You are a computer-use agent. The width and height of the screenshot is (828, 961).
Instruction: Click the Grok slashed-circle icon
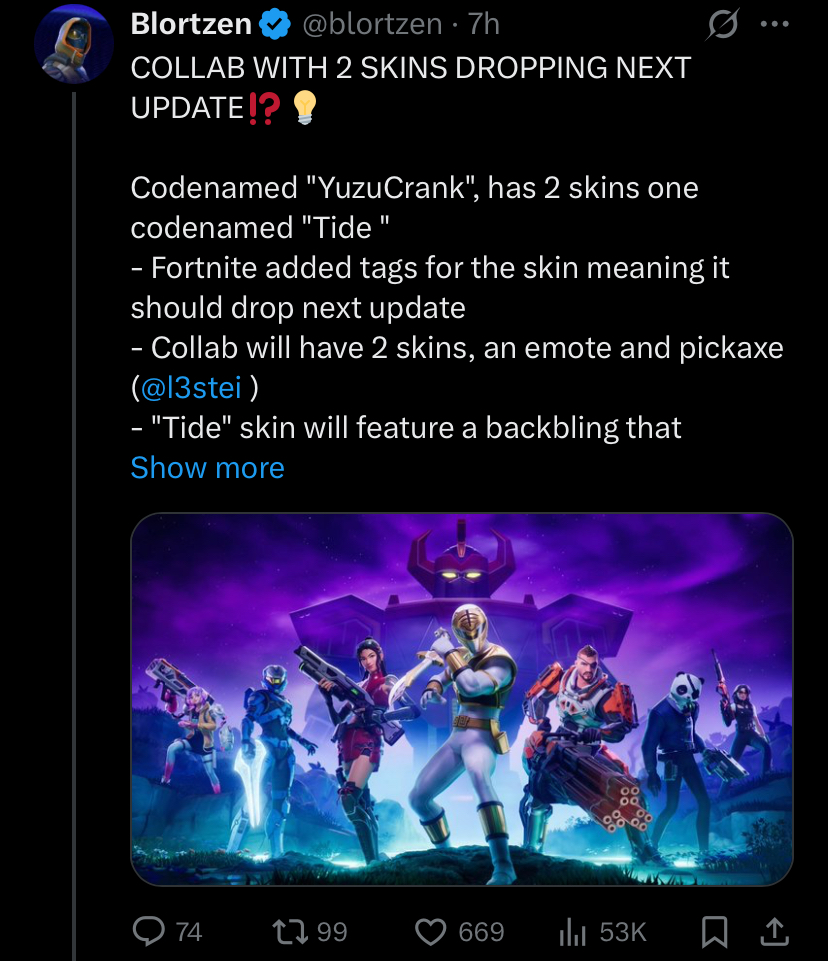[723, 25]
